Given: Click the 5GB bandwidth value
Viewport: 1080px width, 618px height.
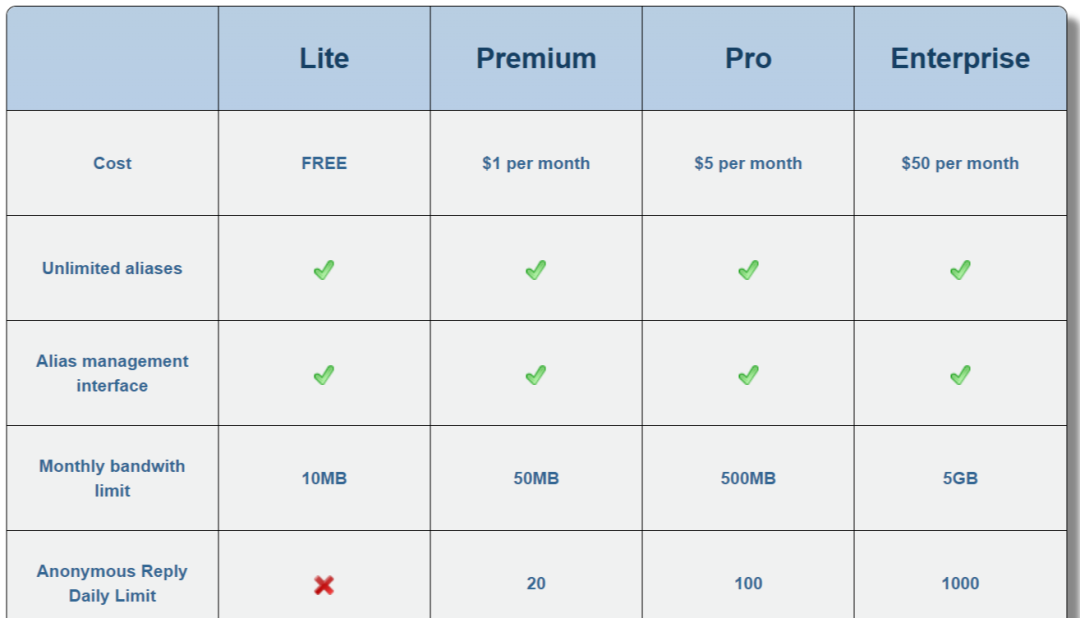Looking at the screenshot, I should point(960,478).
